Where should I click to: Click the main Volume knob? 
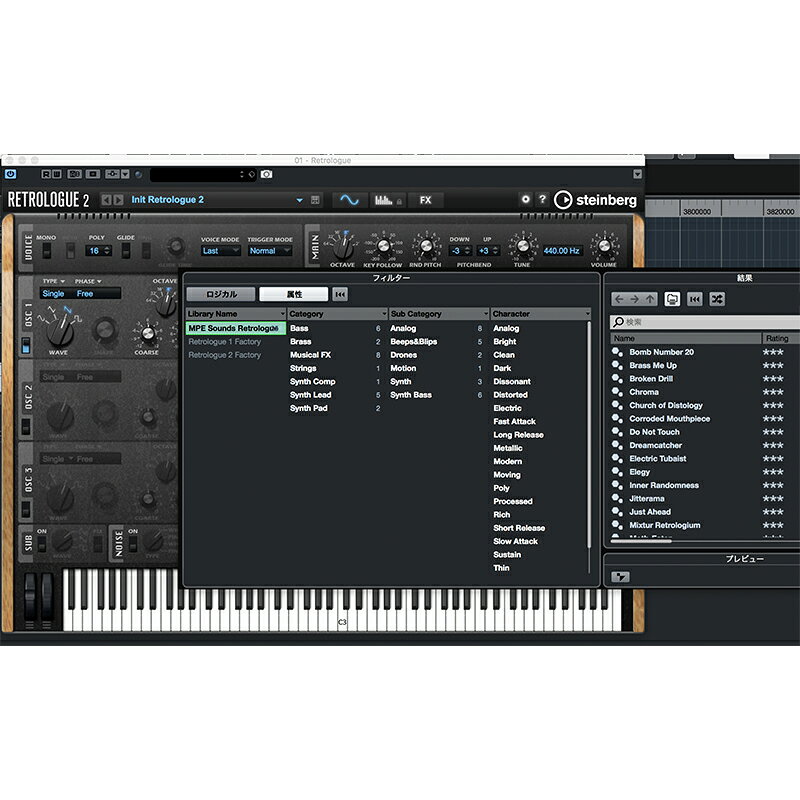tap(605, 246)
